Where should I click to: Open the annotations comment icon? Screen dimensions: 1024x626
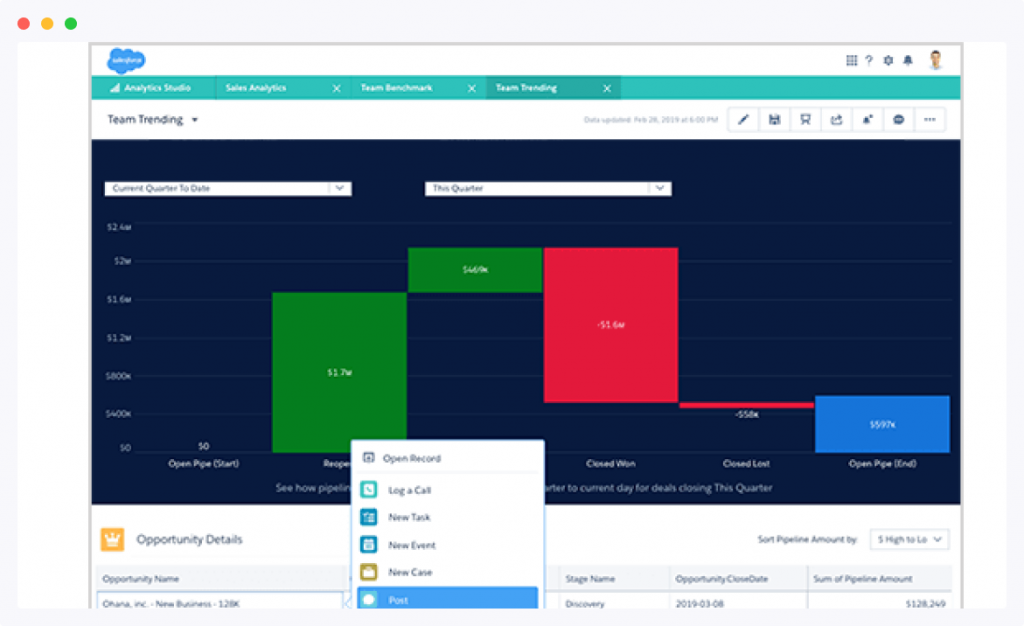(x=898, y=119)
